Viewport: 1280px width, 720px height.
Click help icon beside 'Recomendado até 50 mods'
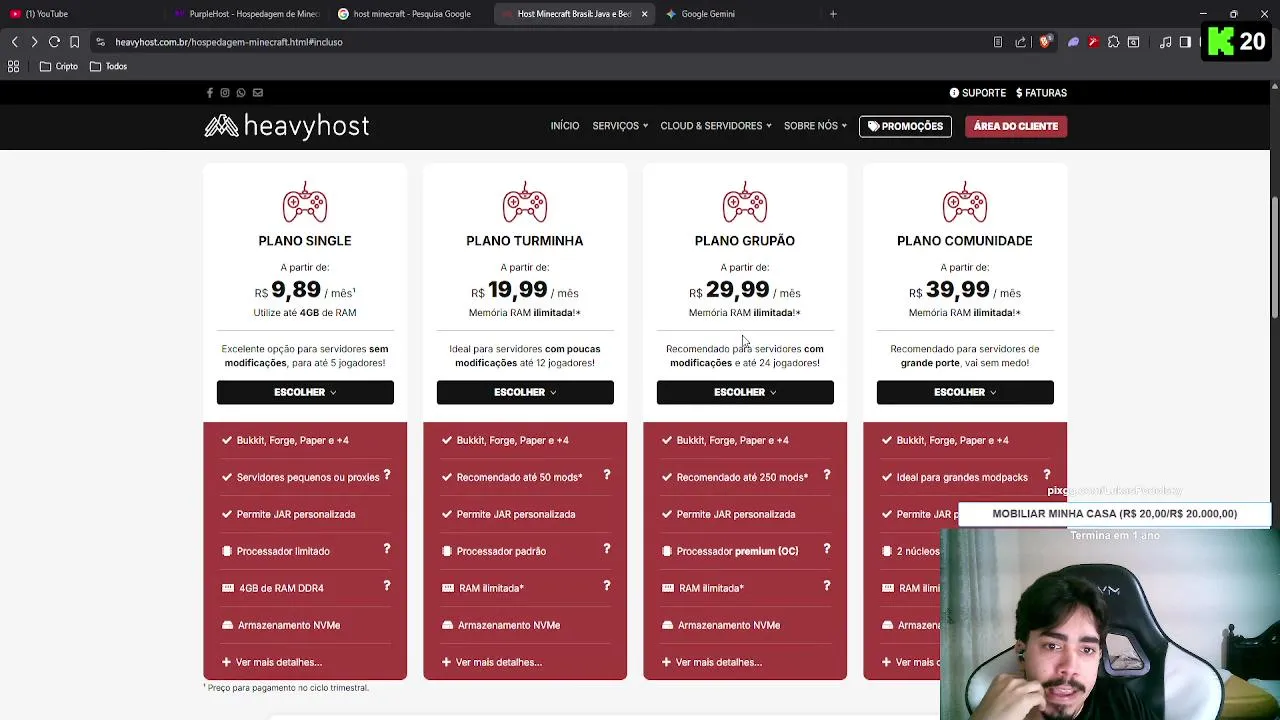click(x=607, y=475)
